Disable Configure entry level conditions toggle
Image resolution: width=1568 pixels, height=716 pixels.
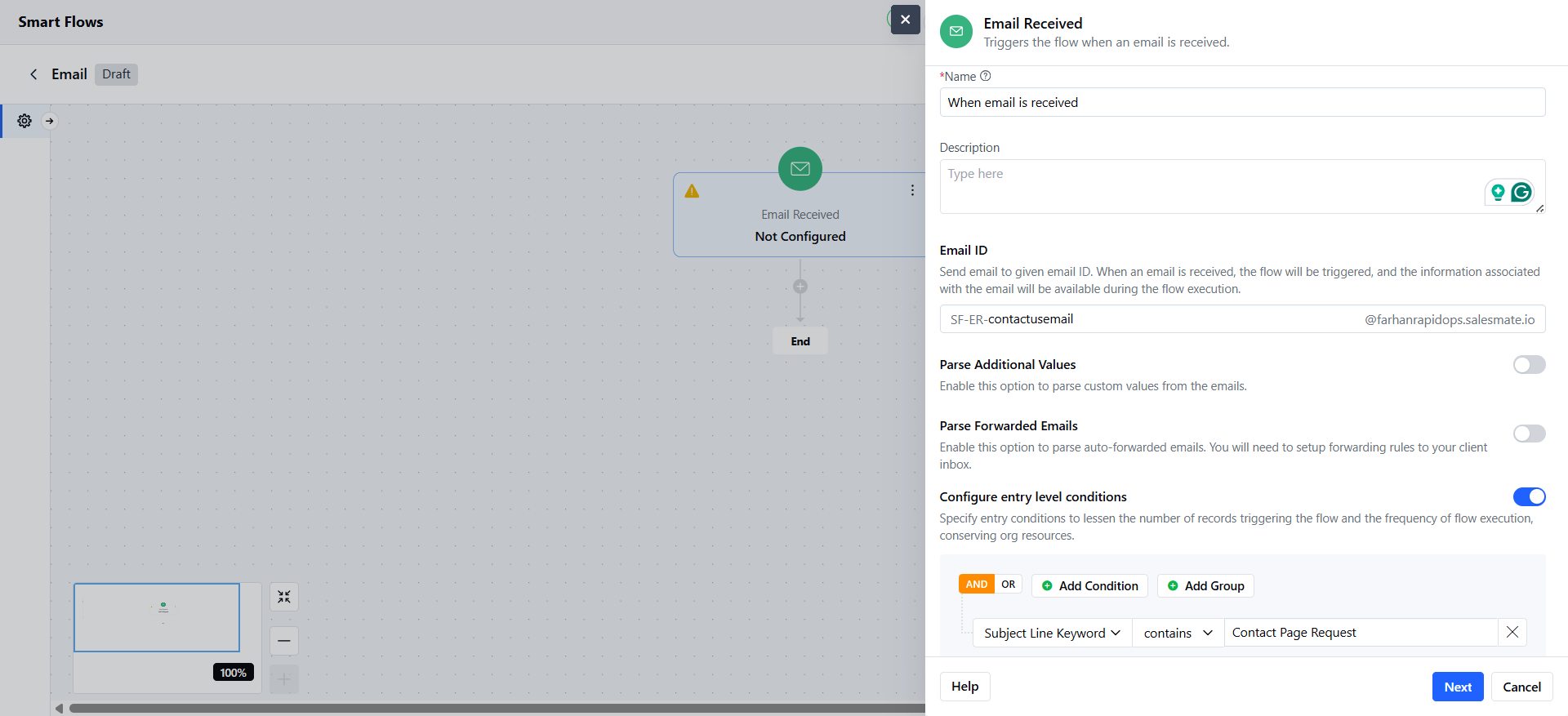pyautogui.click(x=1529, y=496)
